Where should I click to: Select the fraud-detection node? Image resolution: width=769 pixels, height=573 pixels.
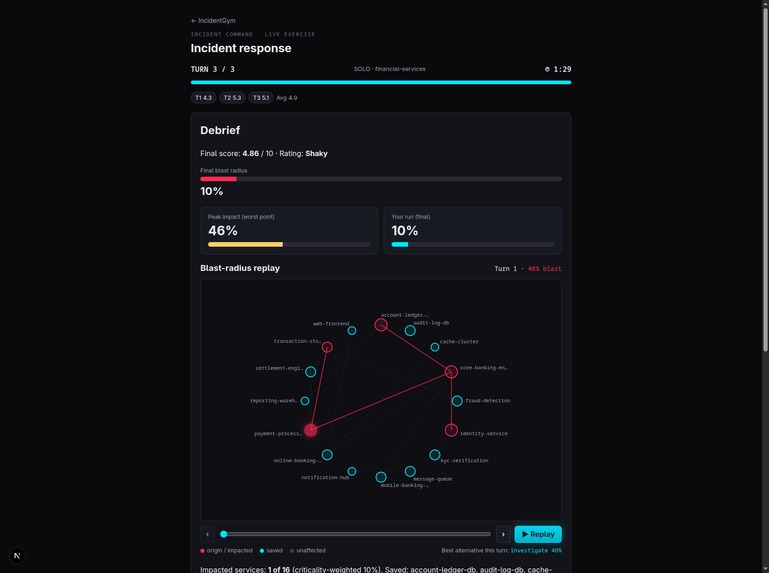pyautogui.click(x=457, y=401)
